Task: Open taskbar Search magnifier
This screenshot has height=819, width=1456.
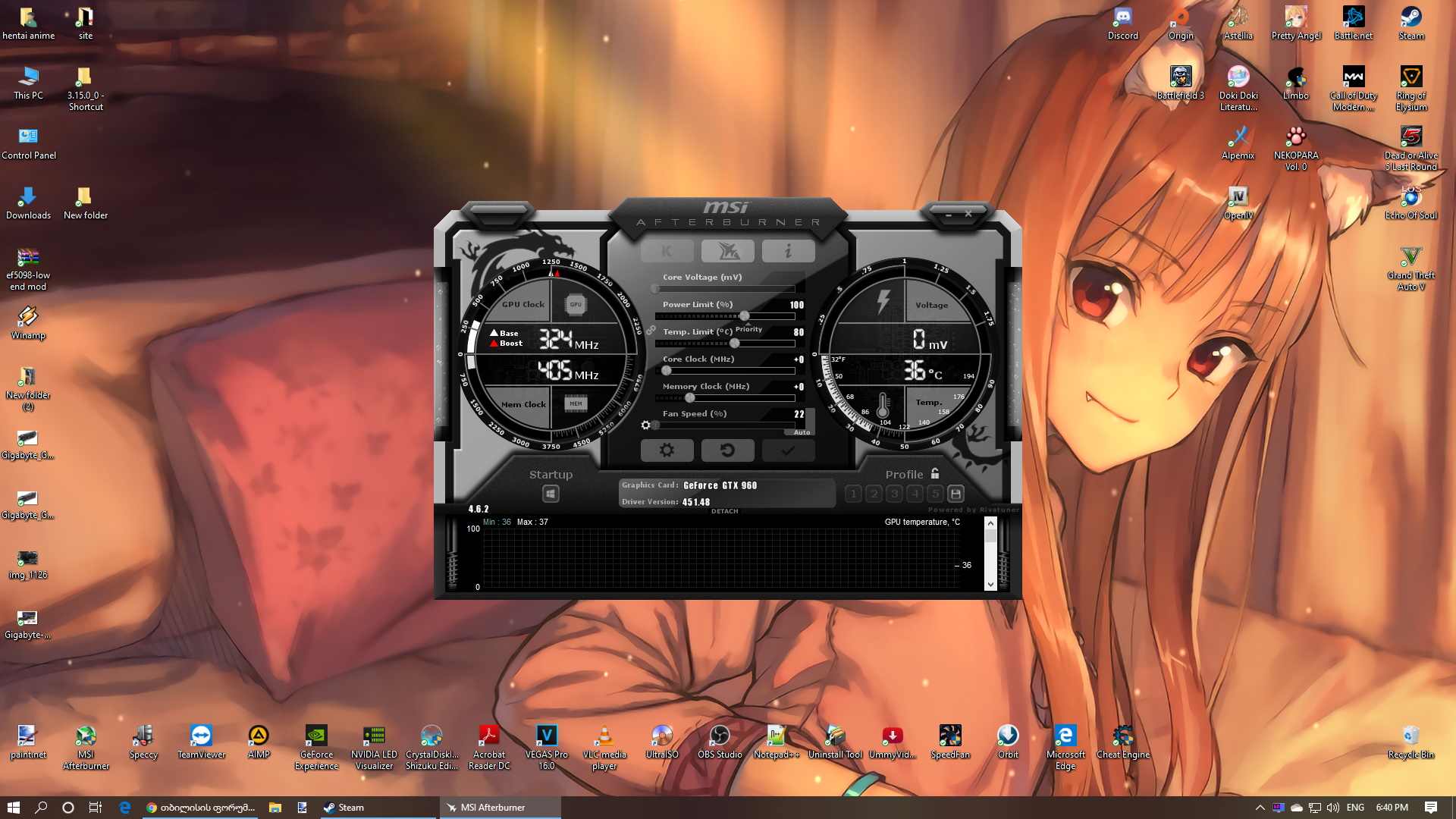Action: (41, 808)
